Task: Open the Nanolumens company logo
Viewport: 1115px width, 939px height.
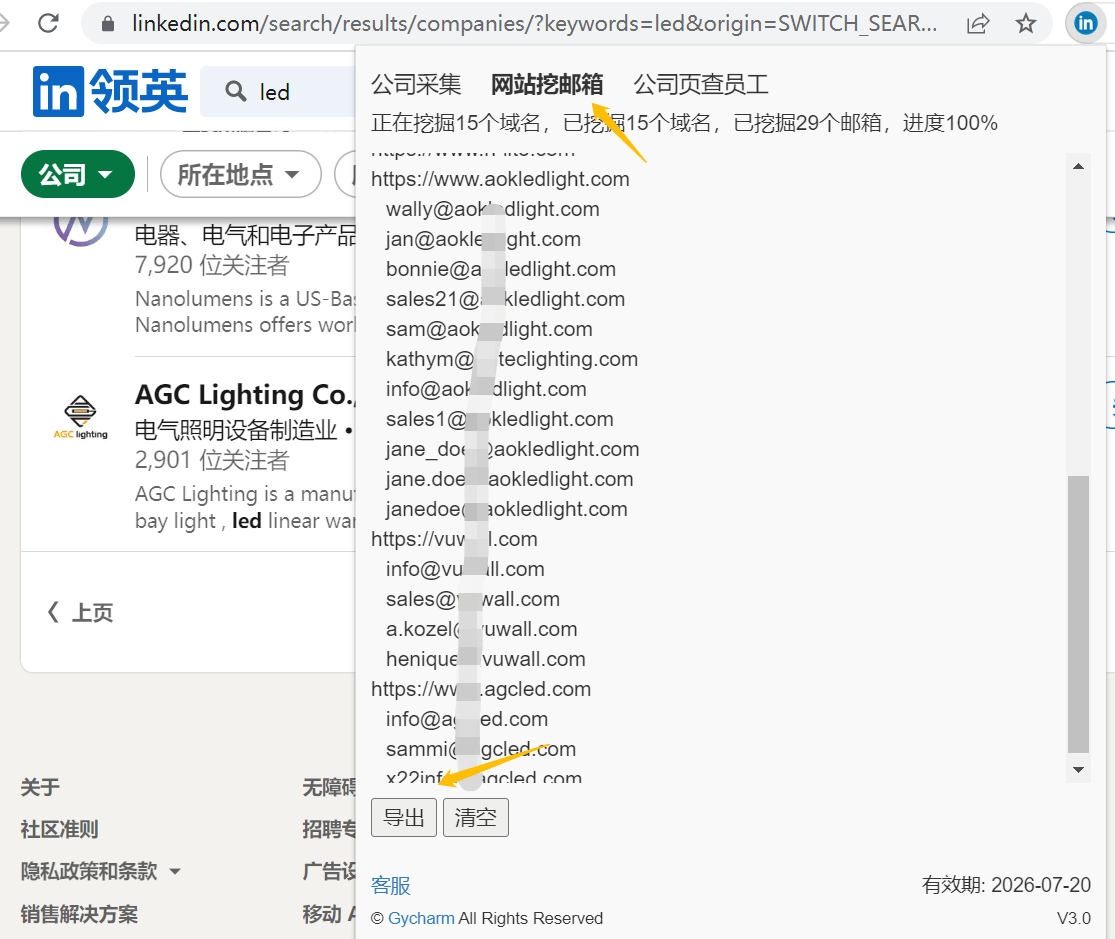Action: pyautogui.click(x=80, y=230)
